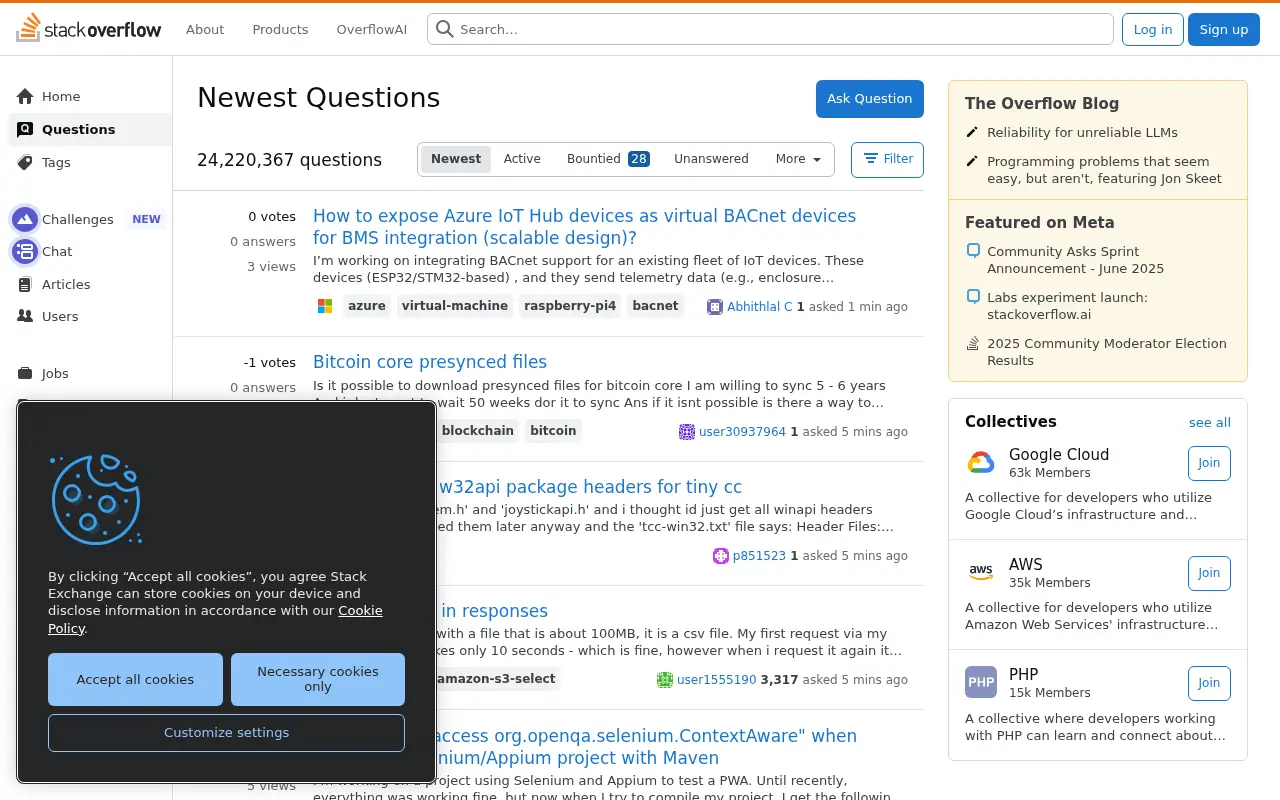1280x800 pixels.
Task: Click the bacnet tag
Action: click(x=656, y=306)
